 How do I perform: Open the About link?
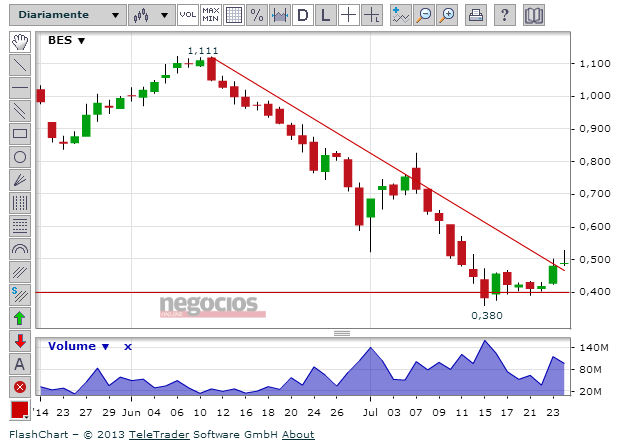298,434
